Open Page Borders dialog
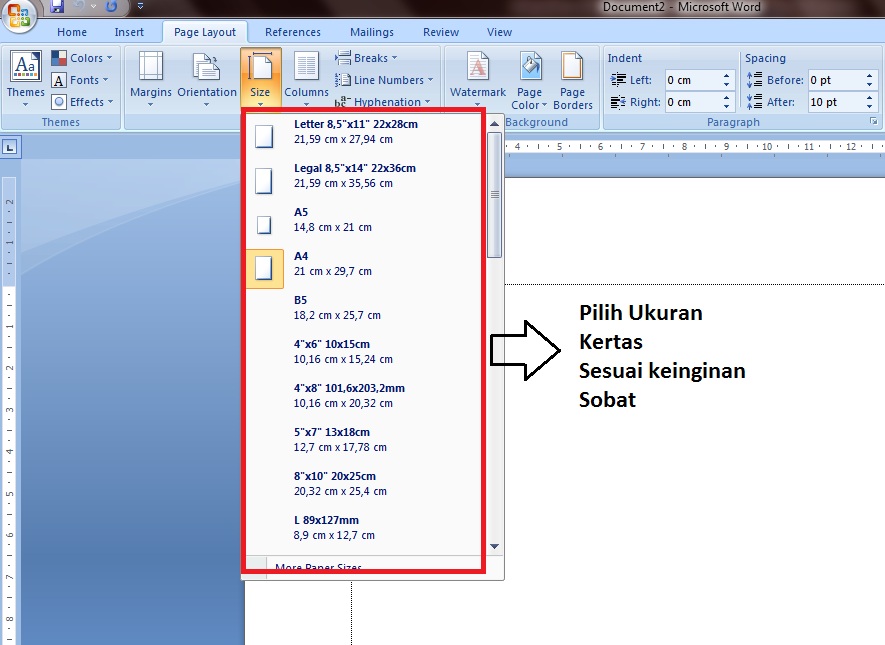The image size is (885, 645). [573, 80]
